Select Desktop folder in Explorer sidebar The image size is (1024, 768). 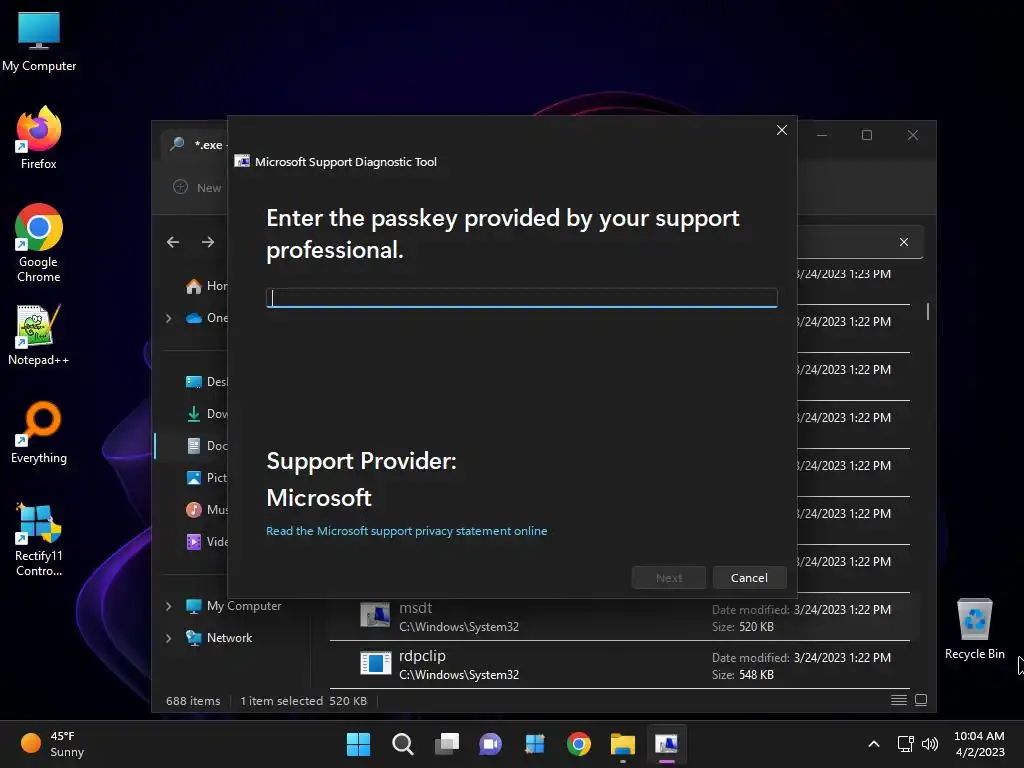pos(206,382)
